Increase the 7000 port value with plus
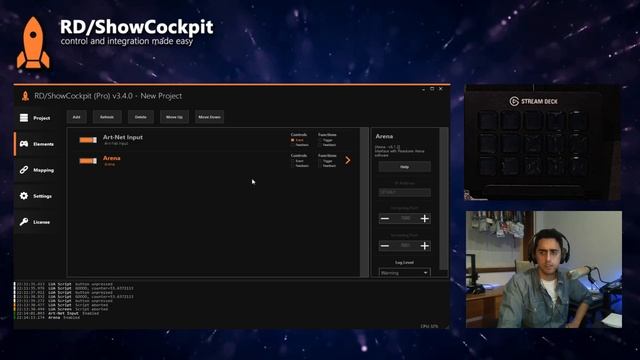Viewport: 640px width, 360px height. pos(424,219)
